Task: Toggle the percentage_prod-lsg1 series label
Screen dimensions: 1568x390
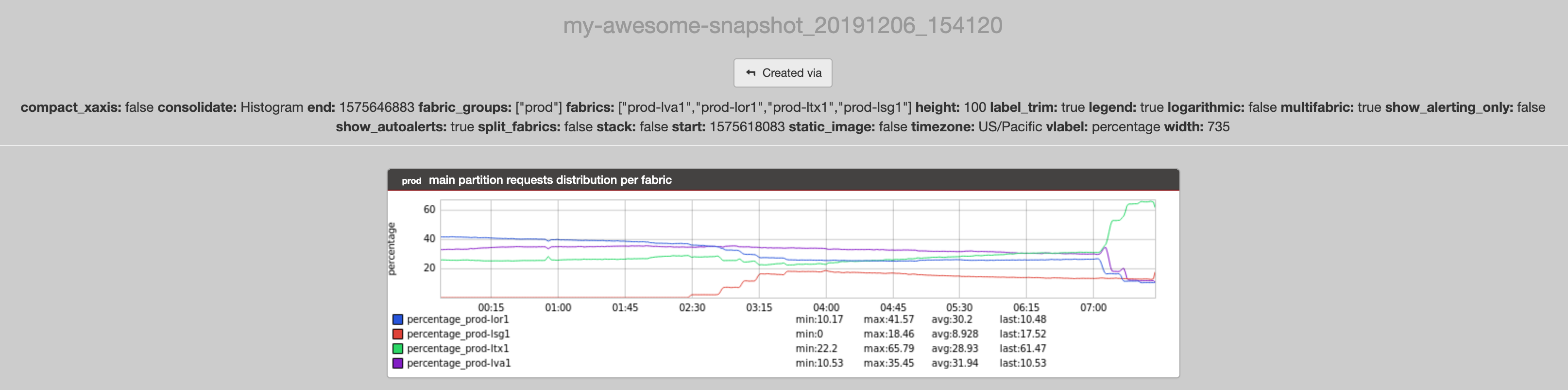Action: pyautogui.click(x=459, y=334)
